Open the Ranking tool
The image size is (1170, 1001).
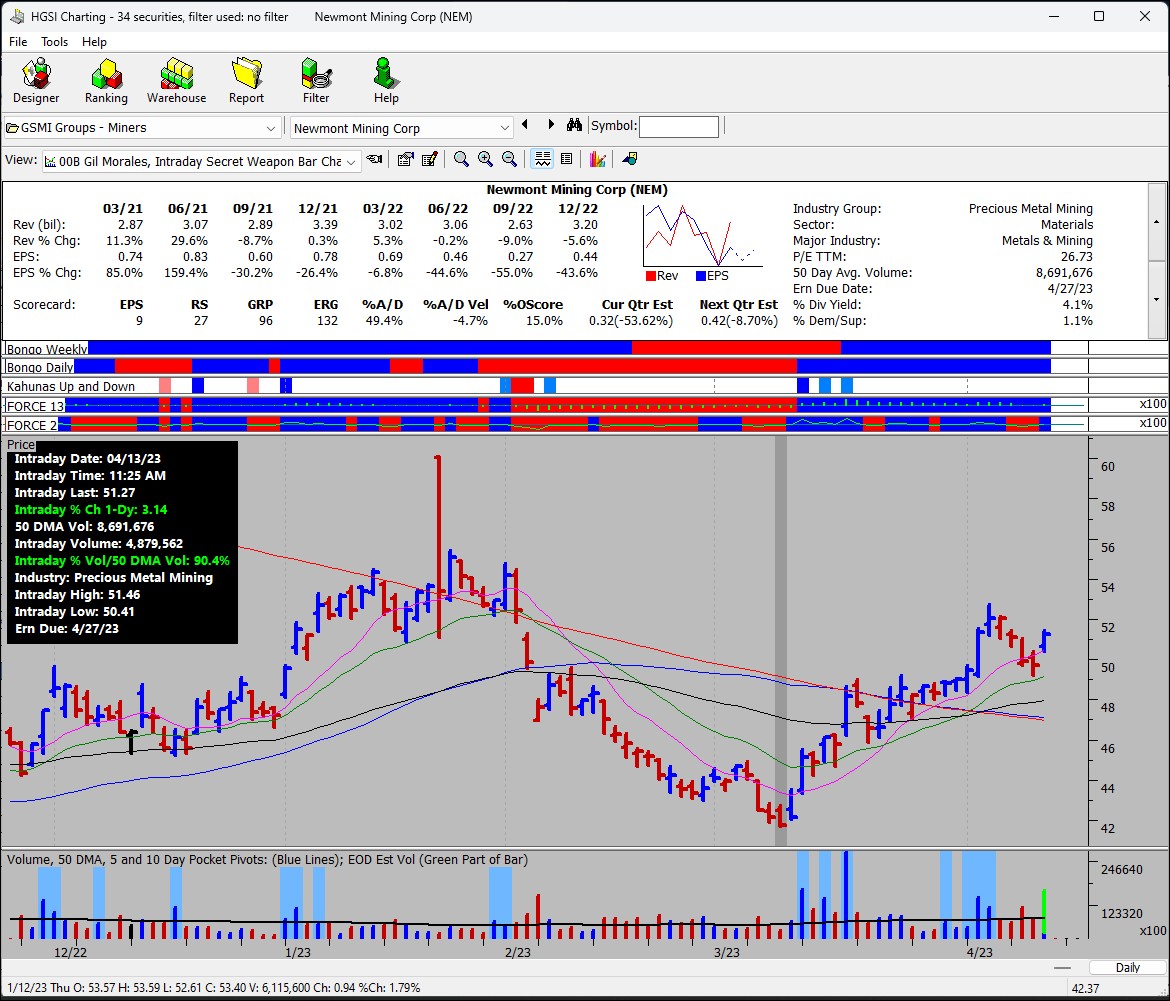[x=106, y=81]
